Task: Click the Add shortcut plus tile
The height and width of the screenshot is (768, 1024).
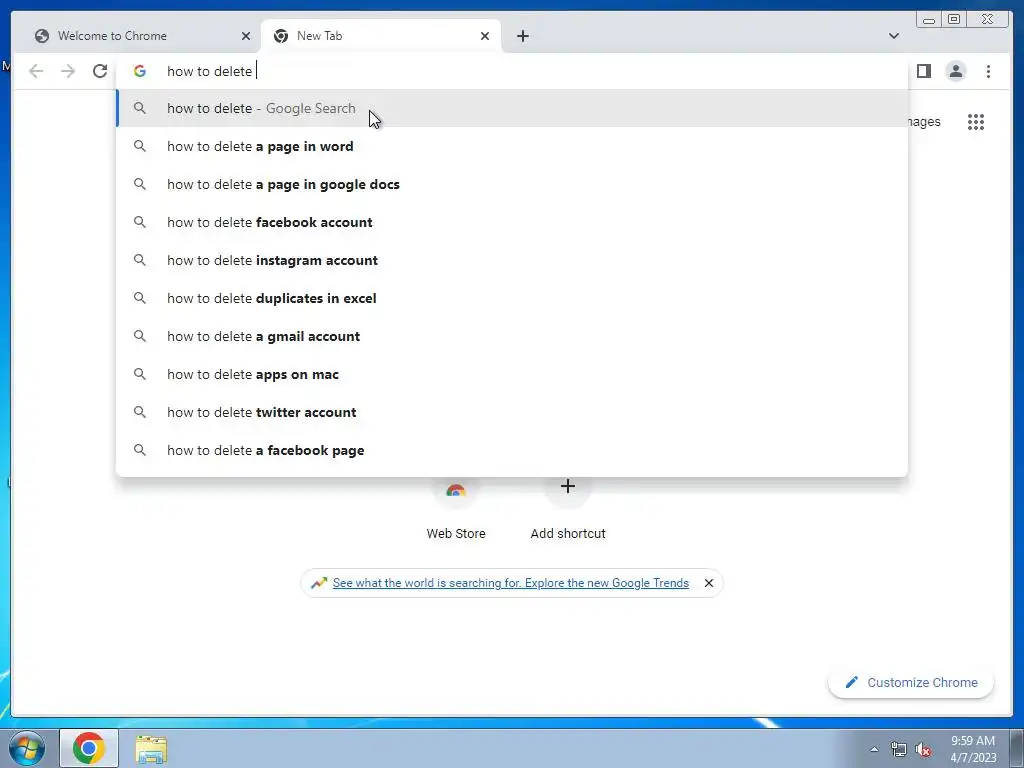Action: pos(568,509)
